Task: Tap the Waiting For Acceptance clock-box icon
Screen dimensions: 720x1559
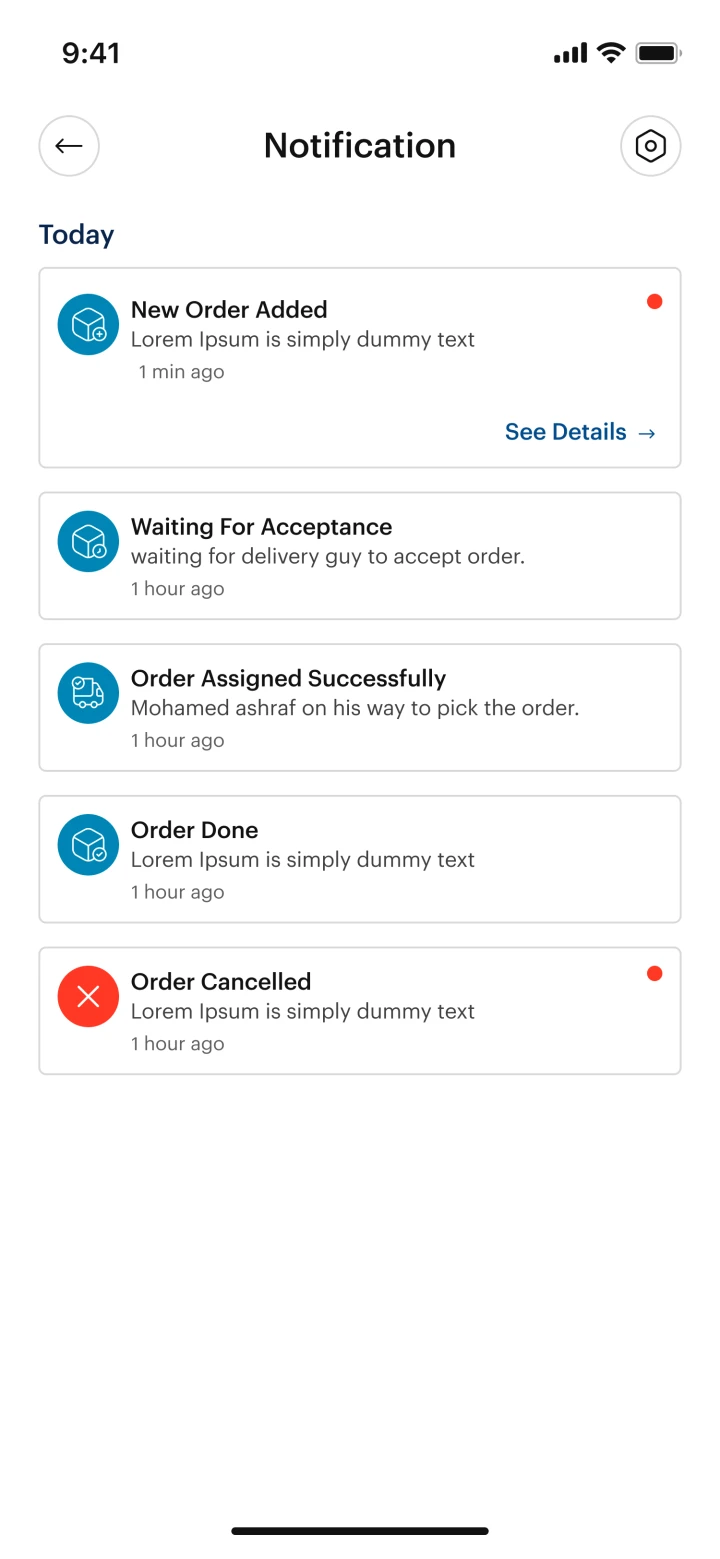Action: (88, 541)
